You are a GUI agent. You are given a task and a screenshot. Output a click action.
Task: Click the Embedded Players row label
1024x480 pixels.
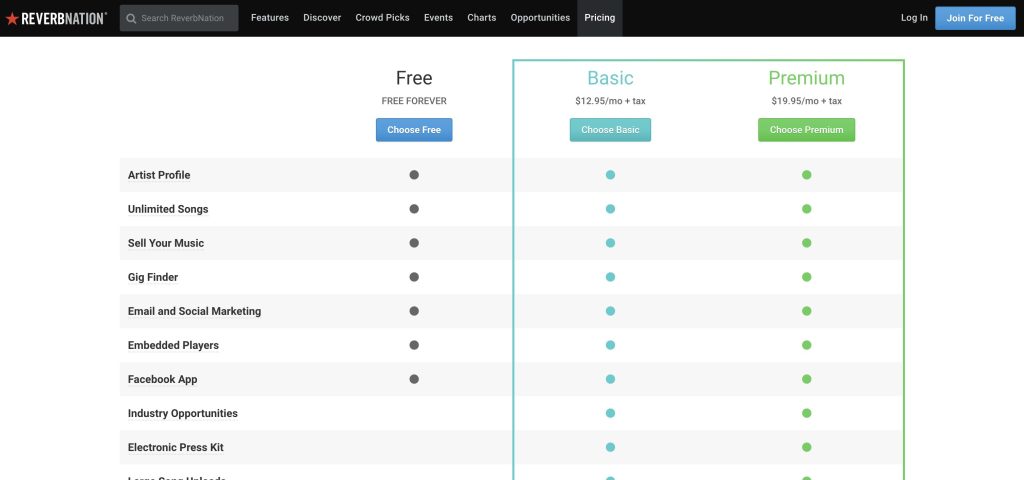coord(173,345)
